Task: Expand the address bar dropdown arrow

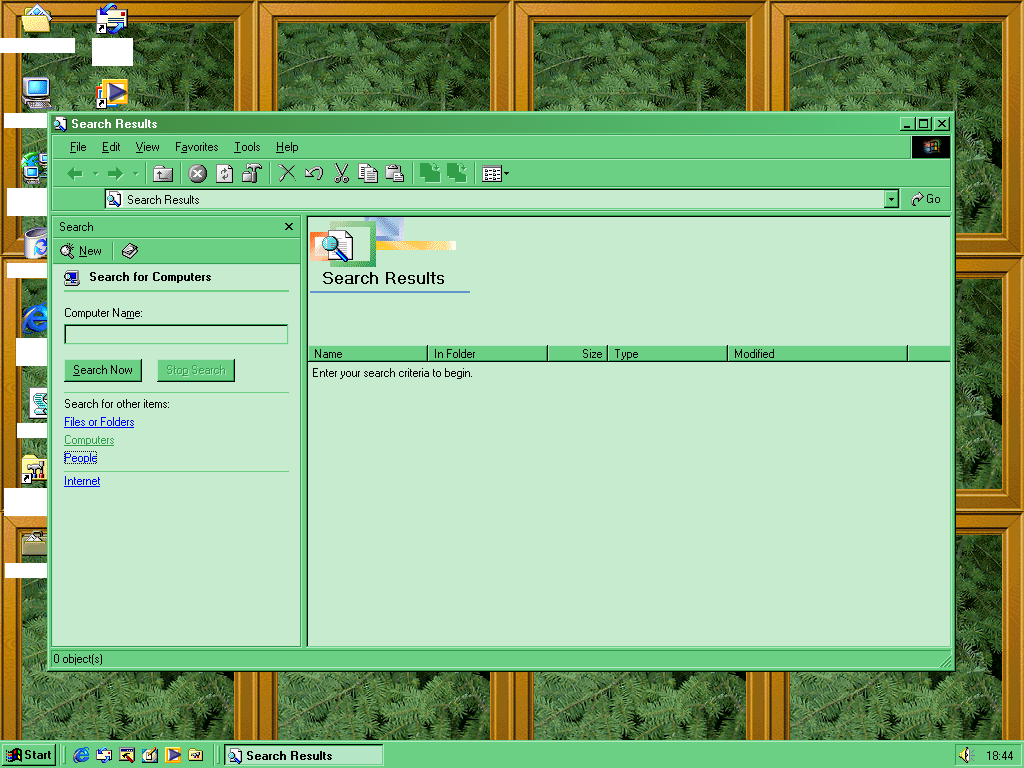Action: tap(891, 200)
